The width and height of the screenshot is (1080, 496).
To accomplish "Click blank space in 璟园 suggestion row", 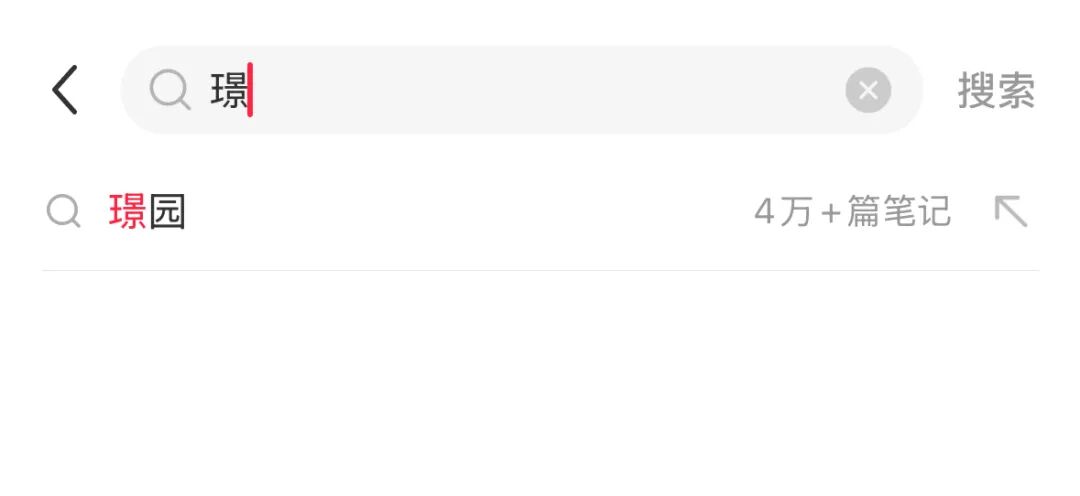I will 460,212.
